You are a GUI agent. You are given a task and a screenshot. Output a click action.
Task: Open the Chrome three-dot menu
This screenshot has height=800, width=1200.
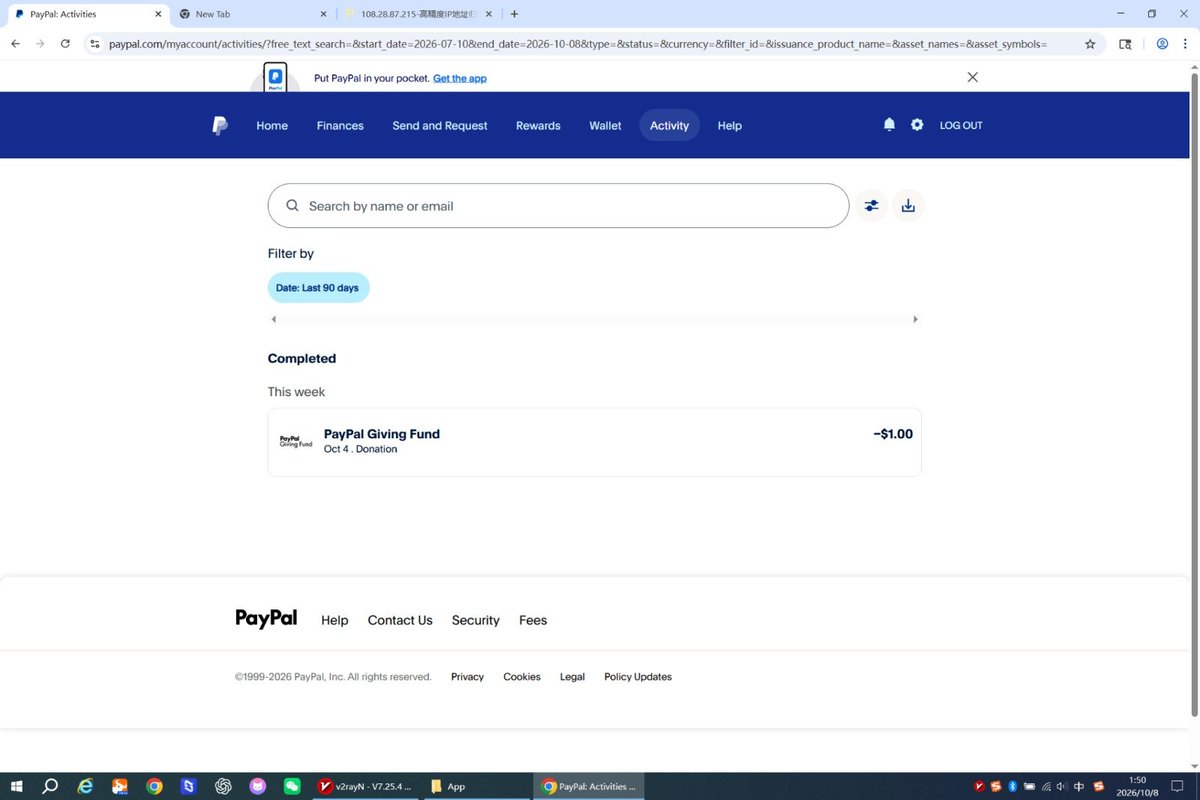click(1185, 44)
